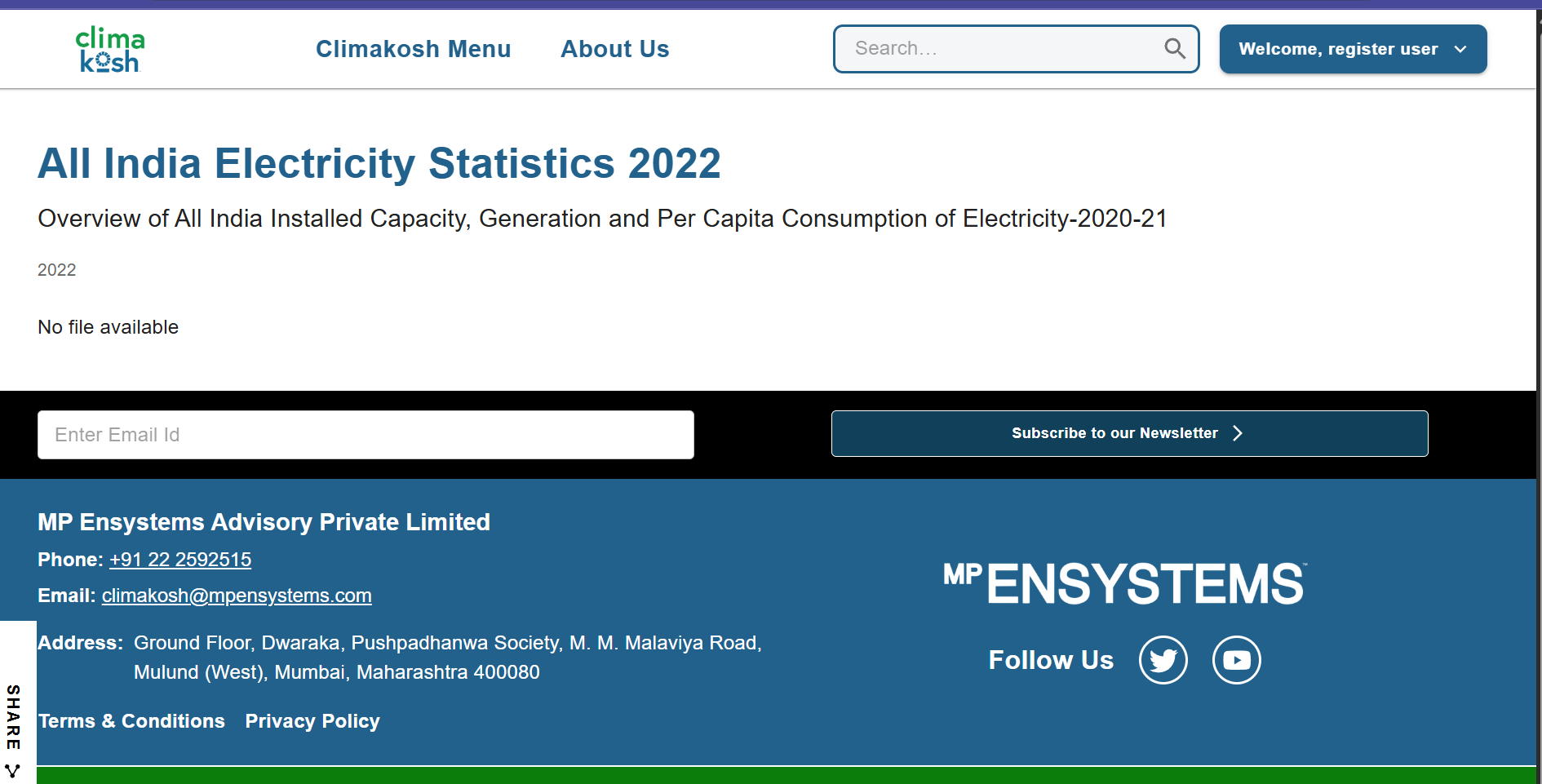Click the chevron beside Welcome, register user
This screenshot has height=784, width=1542.
point(1460,50)
